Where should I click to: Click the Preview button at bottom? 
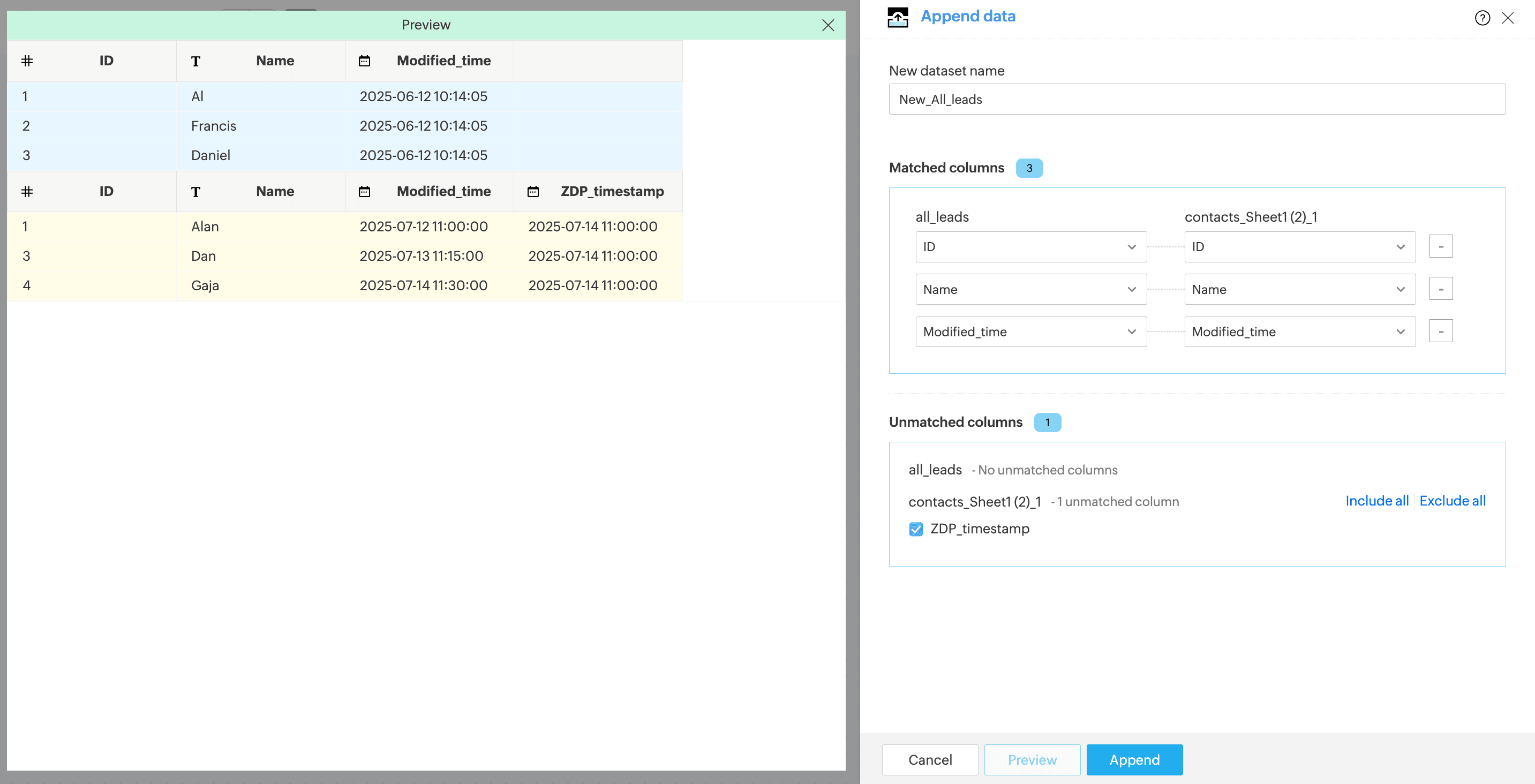tap(1032, 759)
